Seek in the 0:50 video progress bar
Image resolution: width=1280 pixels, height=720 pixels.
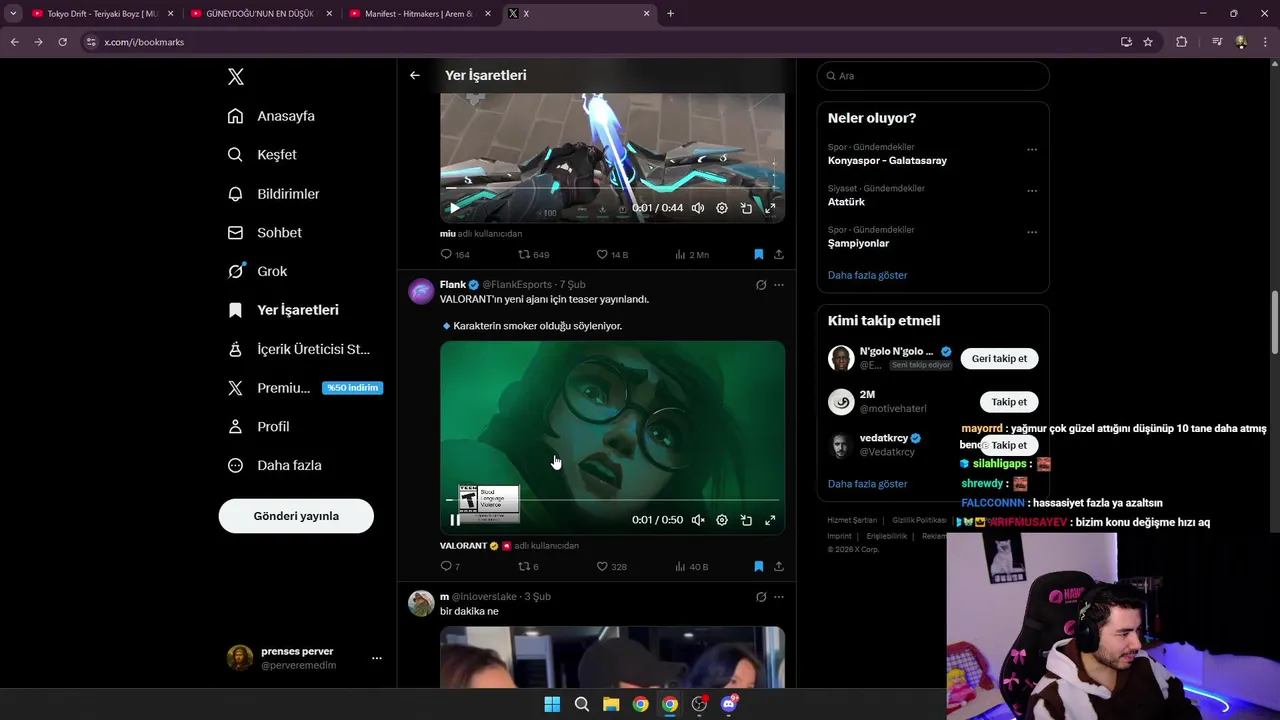point(612,499)
